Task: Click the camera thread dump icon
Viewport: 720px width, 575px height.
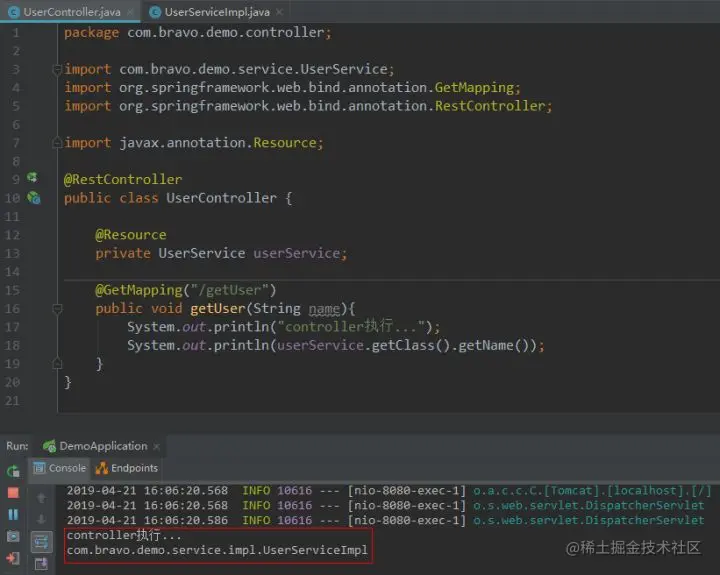Action: tap(13, 536)
